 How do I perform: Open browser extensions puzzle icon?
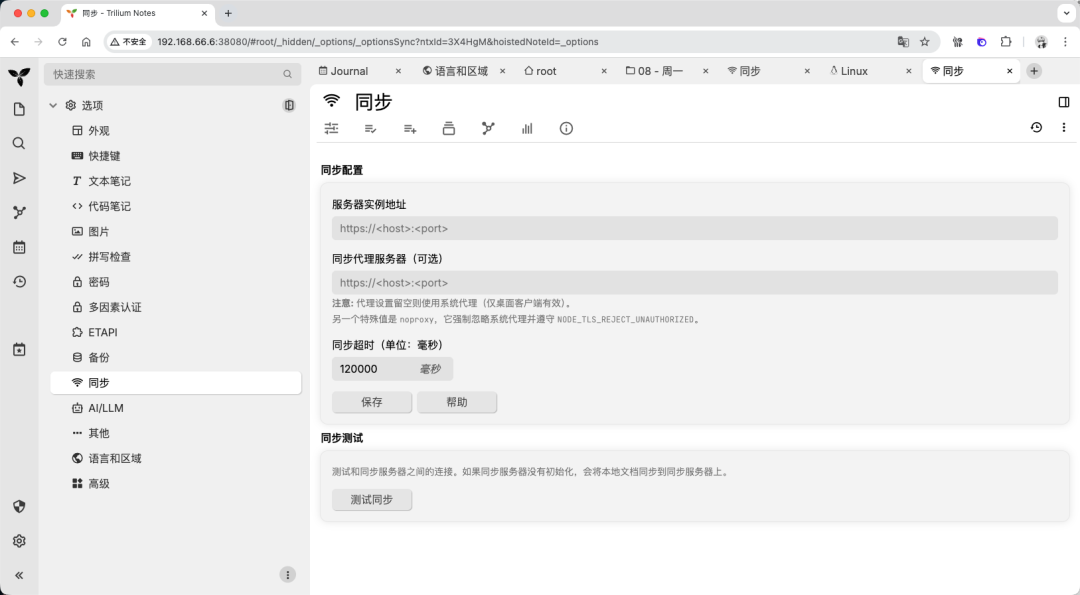coord(1006,41)
